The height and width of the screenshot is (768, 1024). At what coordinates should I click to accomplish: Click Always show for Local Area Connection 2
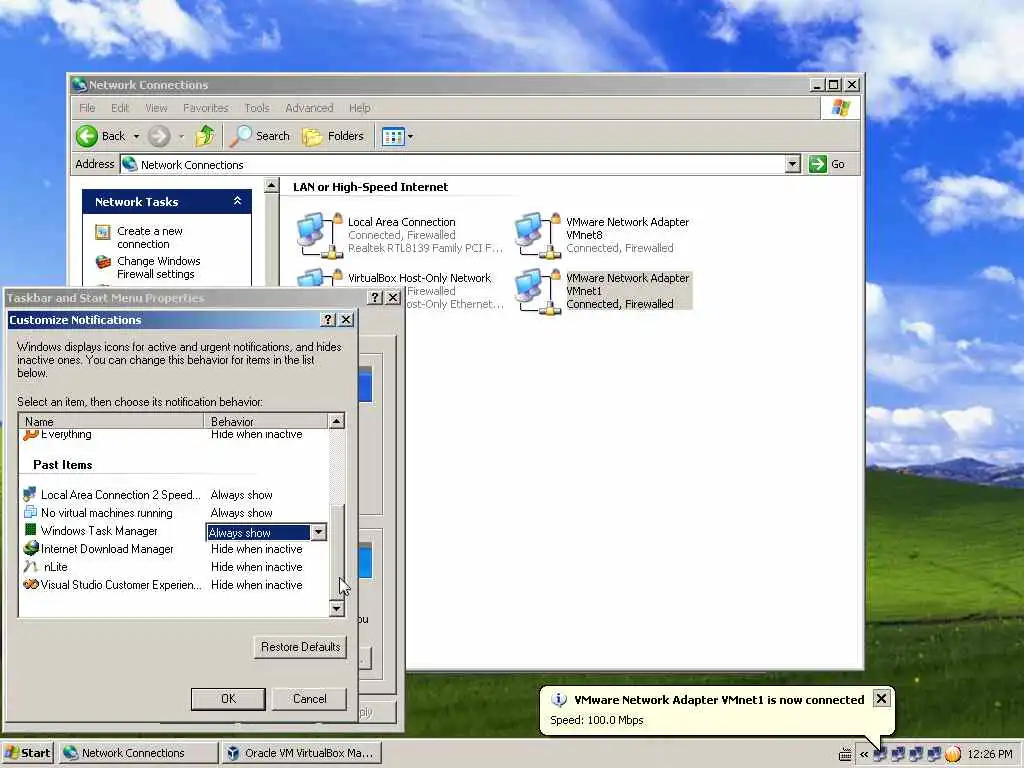pos(242,495)
